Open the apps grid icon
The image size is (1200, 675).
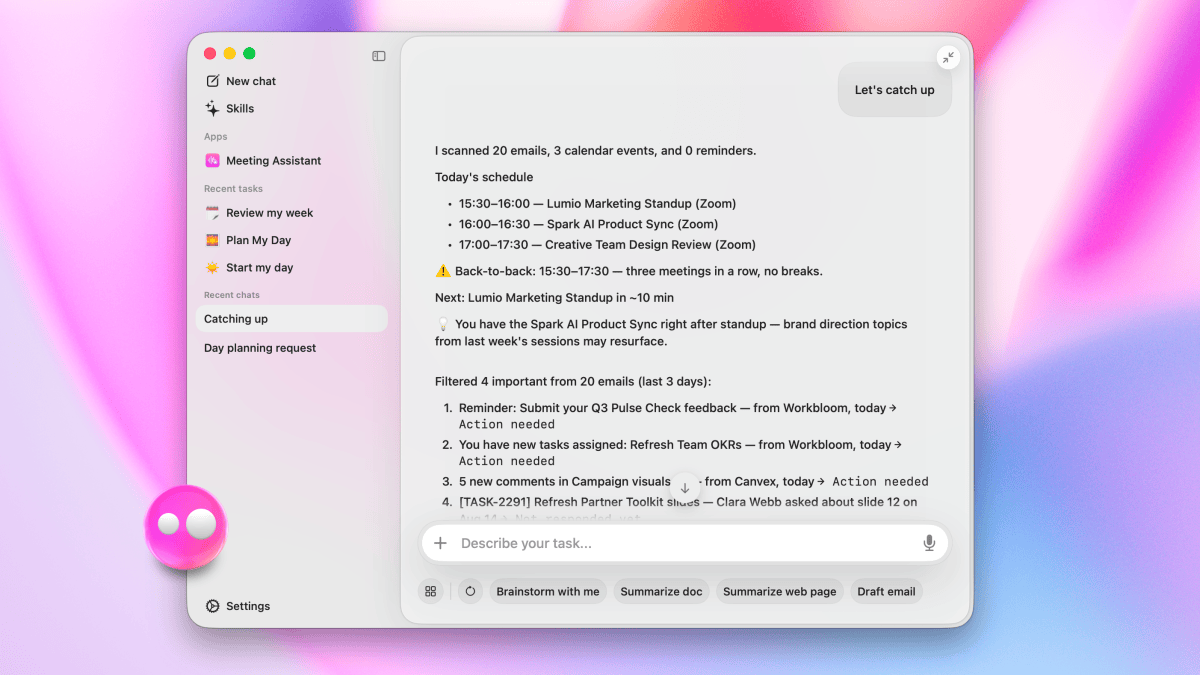pyautogui.click(x=431, y=591)
